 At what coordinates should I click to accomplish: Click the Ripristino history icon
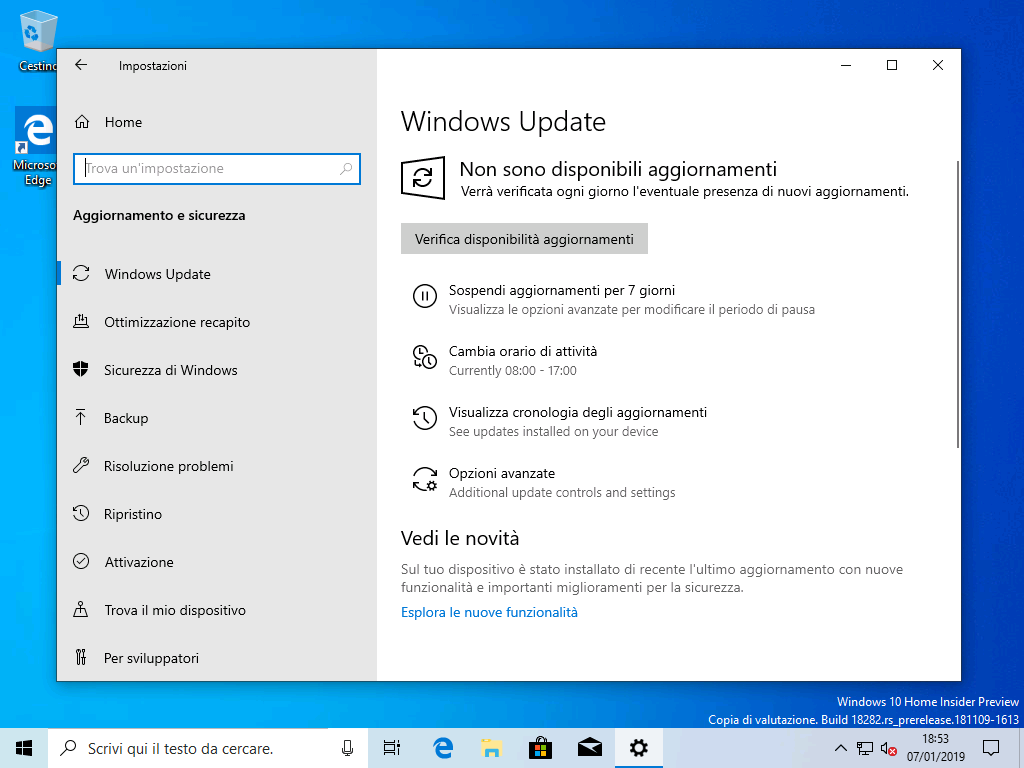click(x=81, y=513)
